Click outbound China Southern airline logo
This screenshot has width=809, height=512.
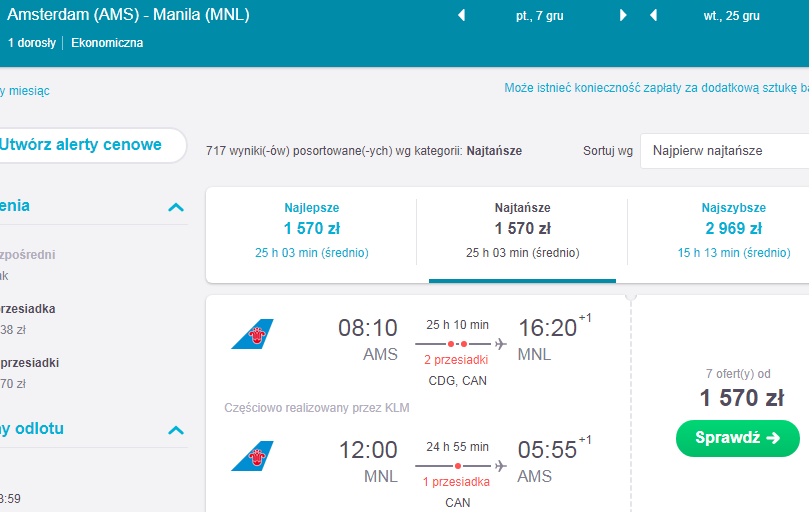pyautogui.click(x=252, y=334)
